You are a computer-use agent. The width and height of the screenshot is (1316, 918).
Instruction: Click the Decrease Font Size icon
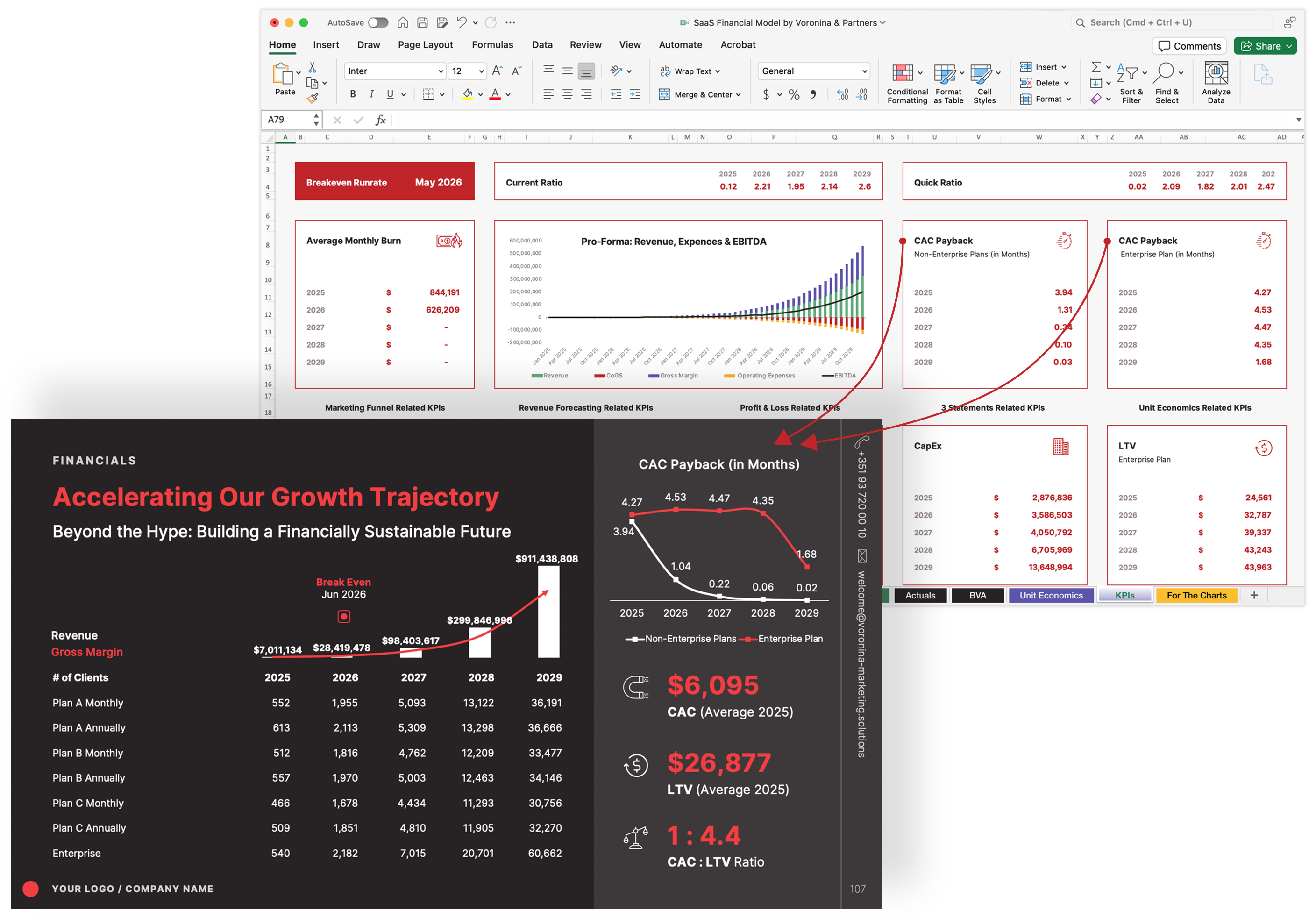(516, 71)
